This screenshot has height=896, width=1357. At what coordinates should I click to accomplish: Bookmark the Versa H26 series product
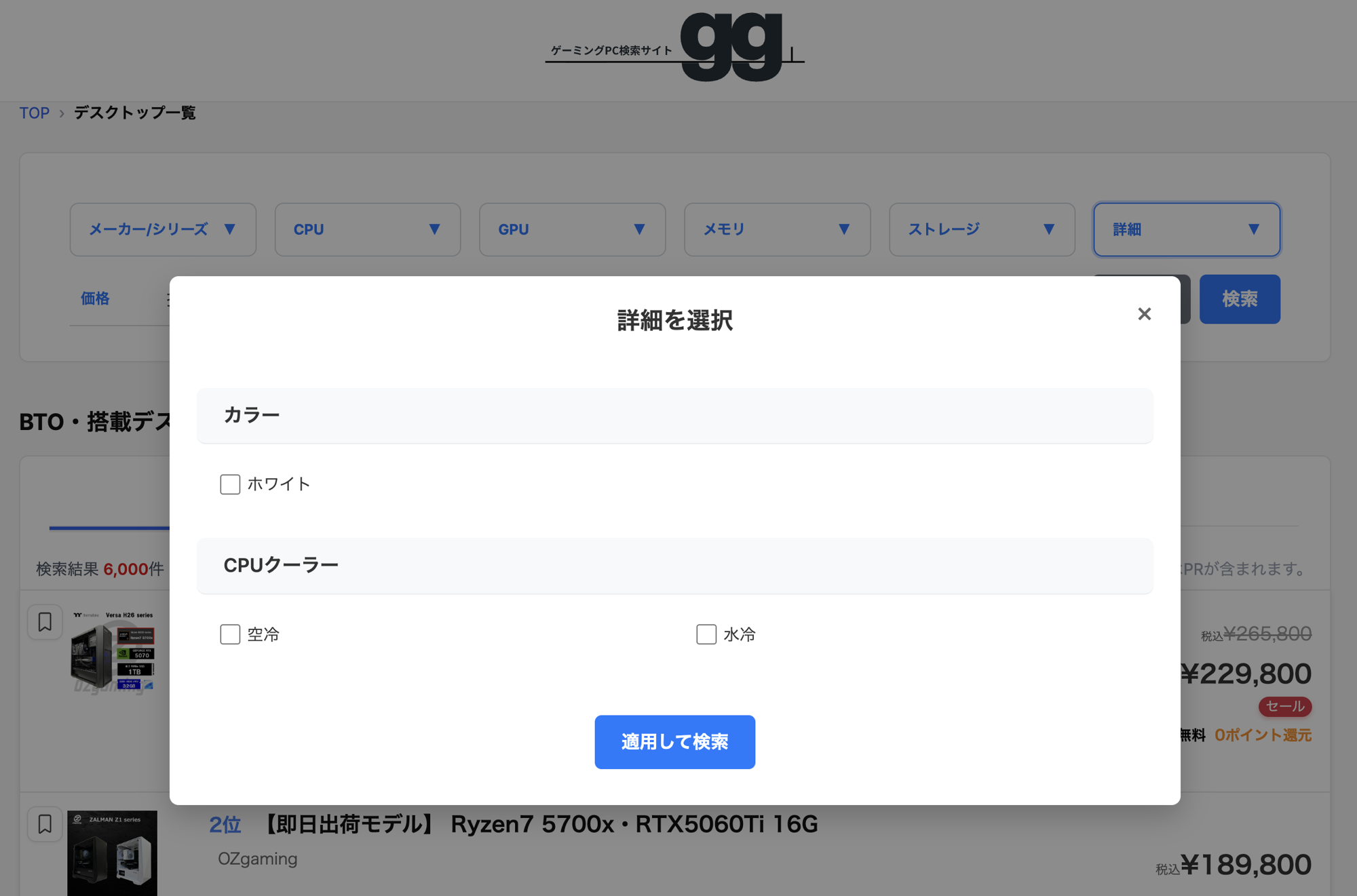tap(45, 621)
